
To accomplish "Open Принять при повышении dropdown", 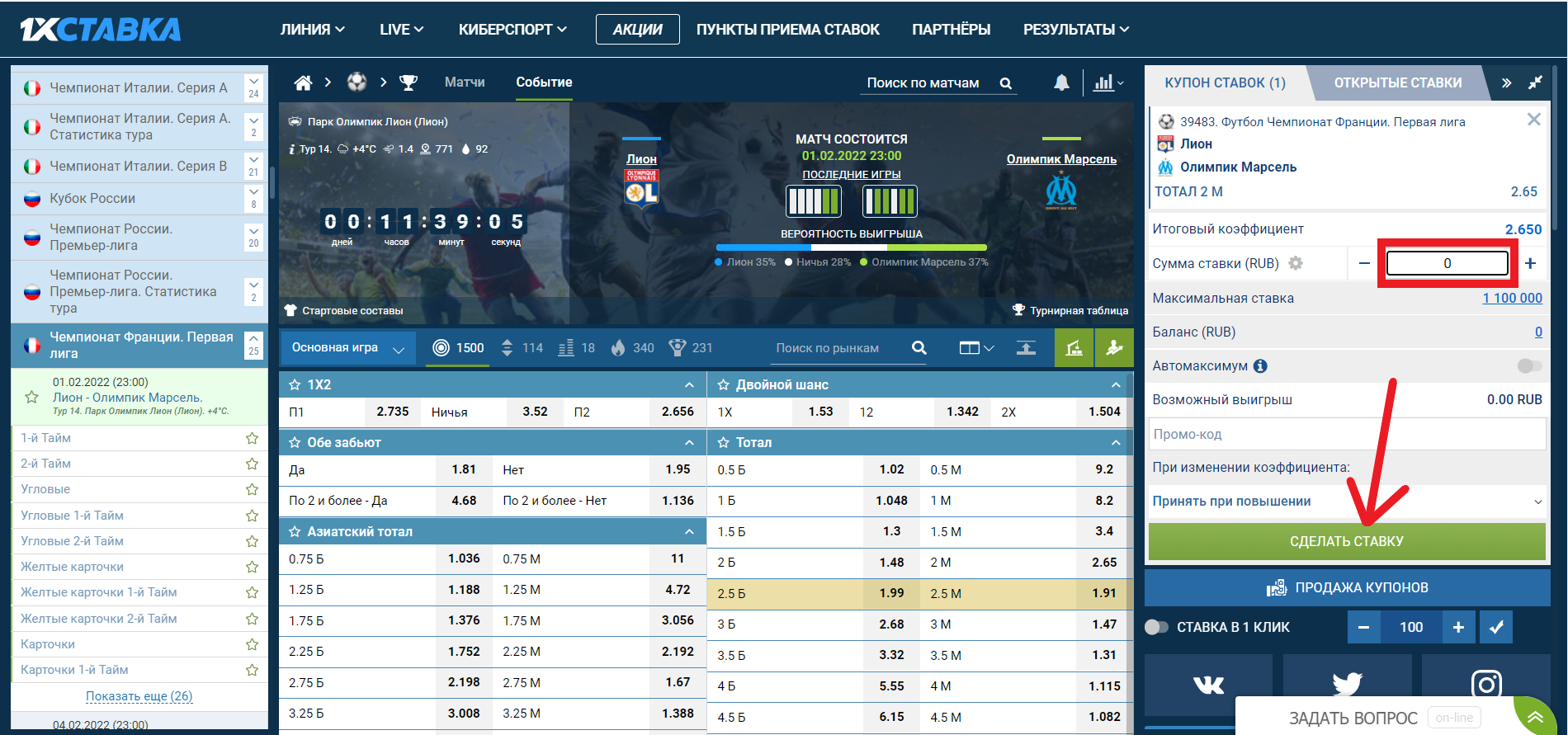I will (x=1347, y=502).
